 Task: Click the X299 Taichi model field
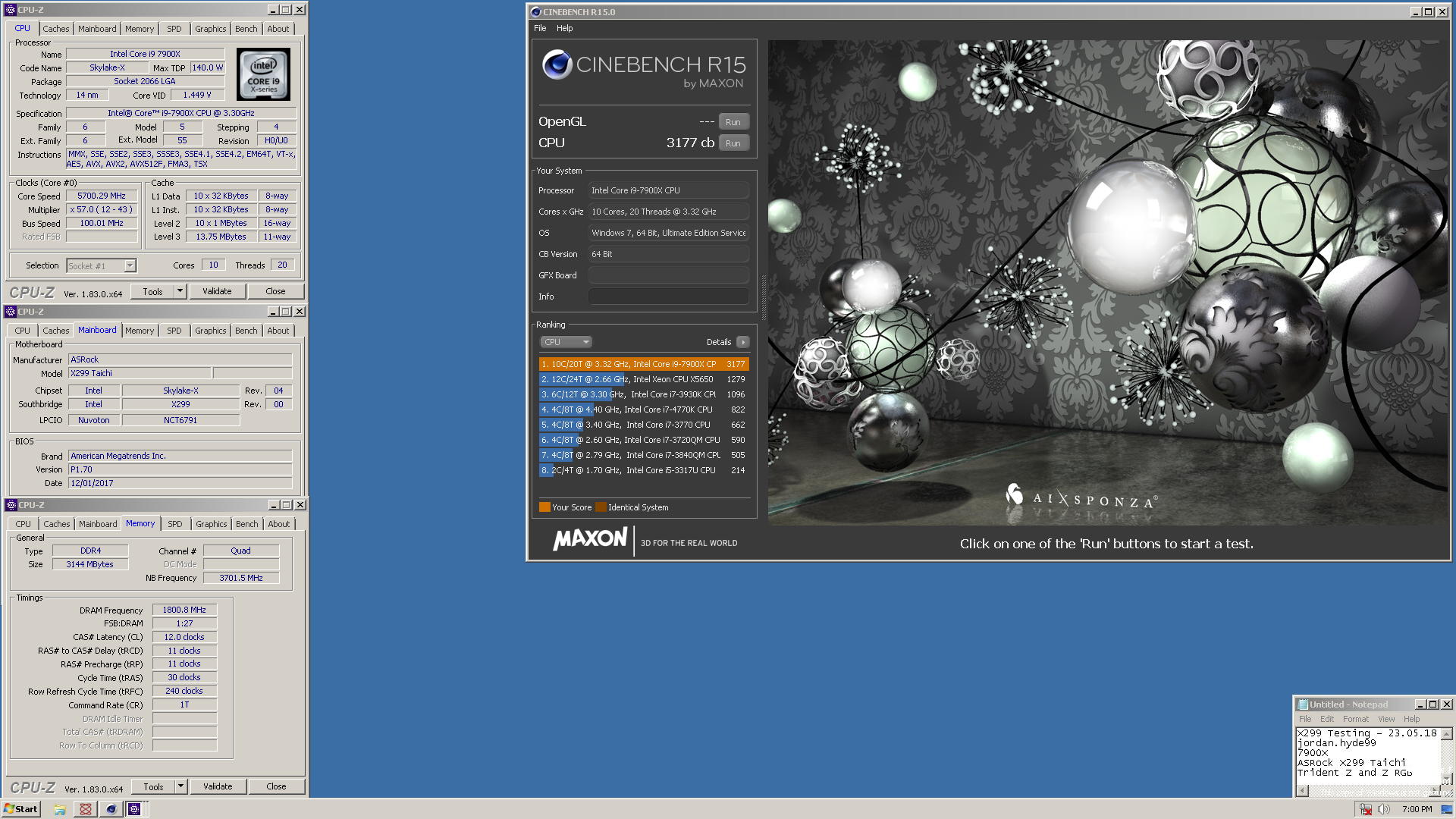tap(140, 373)
